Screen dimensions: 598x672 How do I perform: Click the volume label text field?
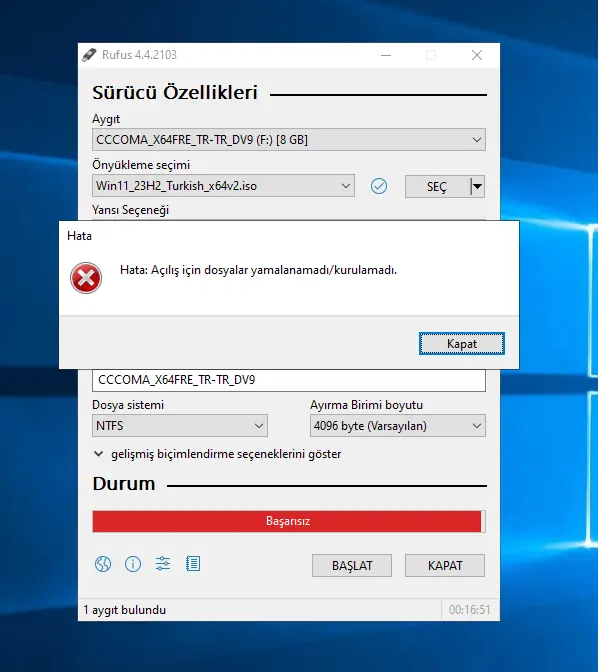point(288,380)
